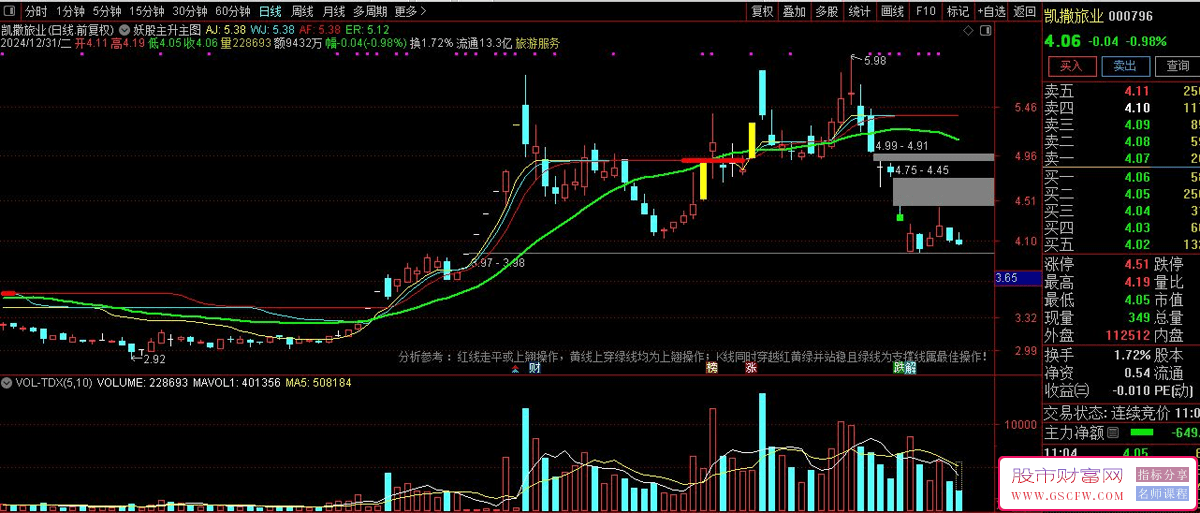Select the 卖一 order book row

[x=1121, y=158]
